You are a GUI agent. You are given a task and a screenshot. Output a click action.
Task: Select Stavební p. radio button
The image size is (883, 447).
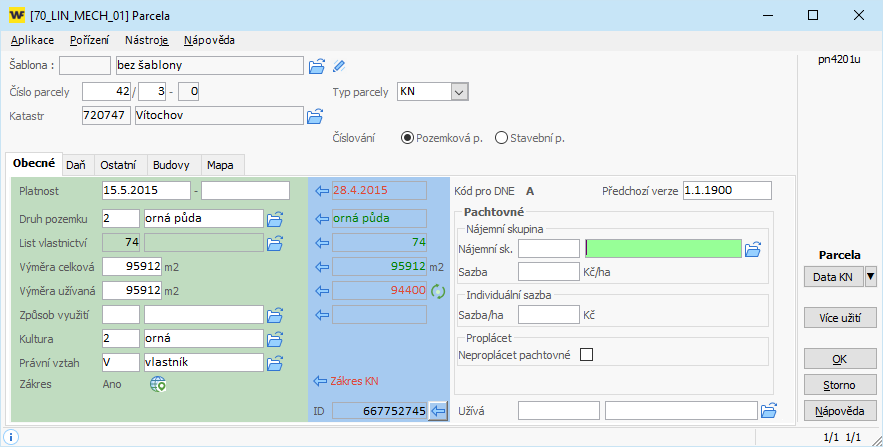(x=501, y=138)
